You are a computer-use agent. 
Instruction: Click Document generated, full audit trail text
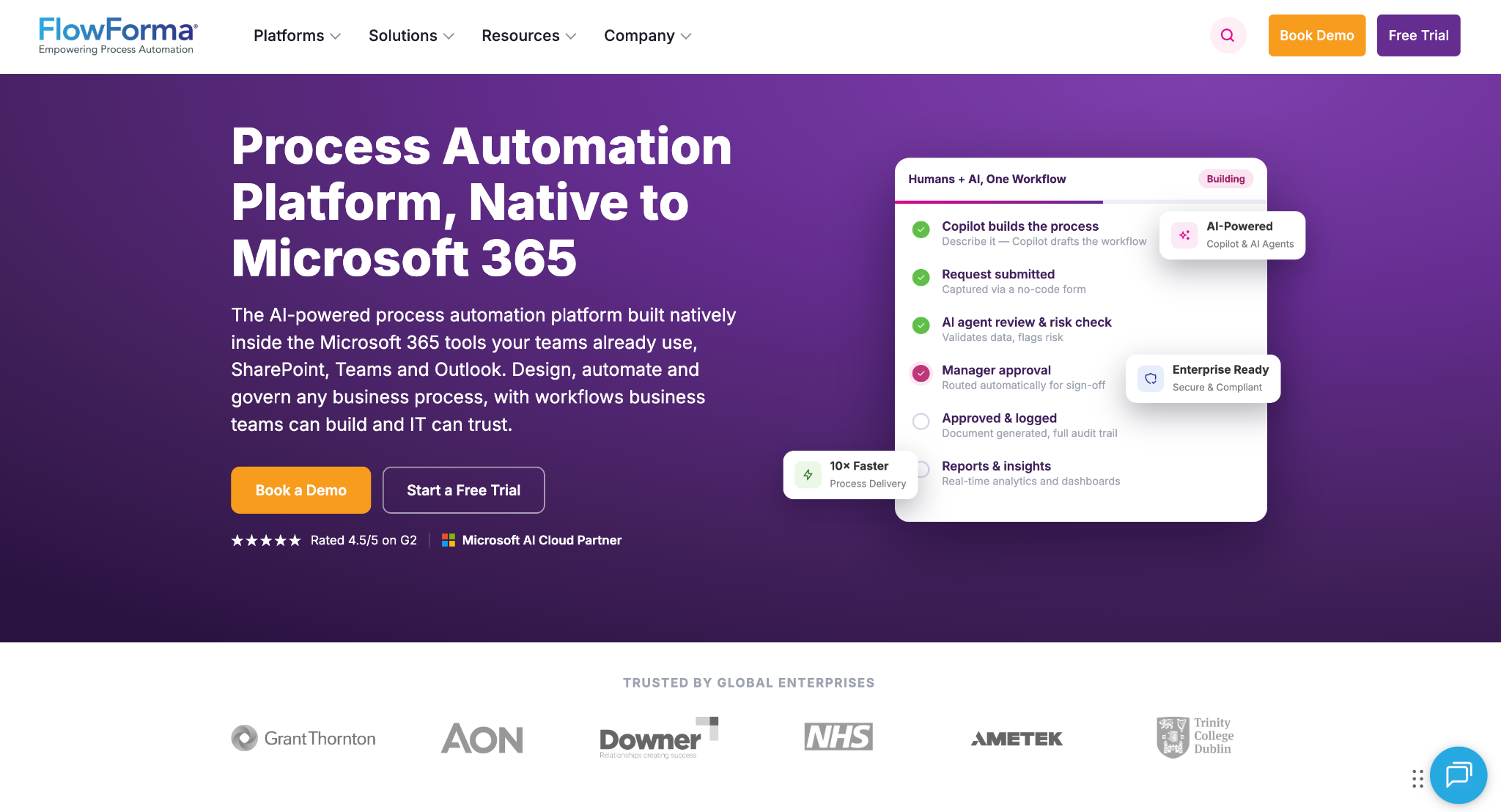pyautogui.click(x=1030, y=433)
